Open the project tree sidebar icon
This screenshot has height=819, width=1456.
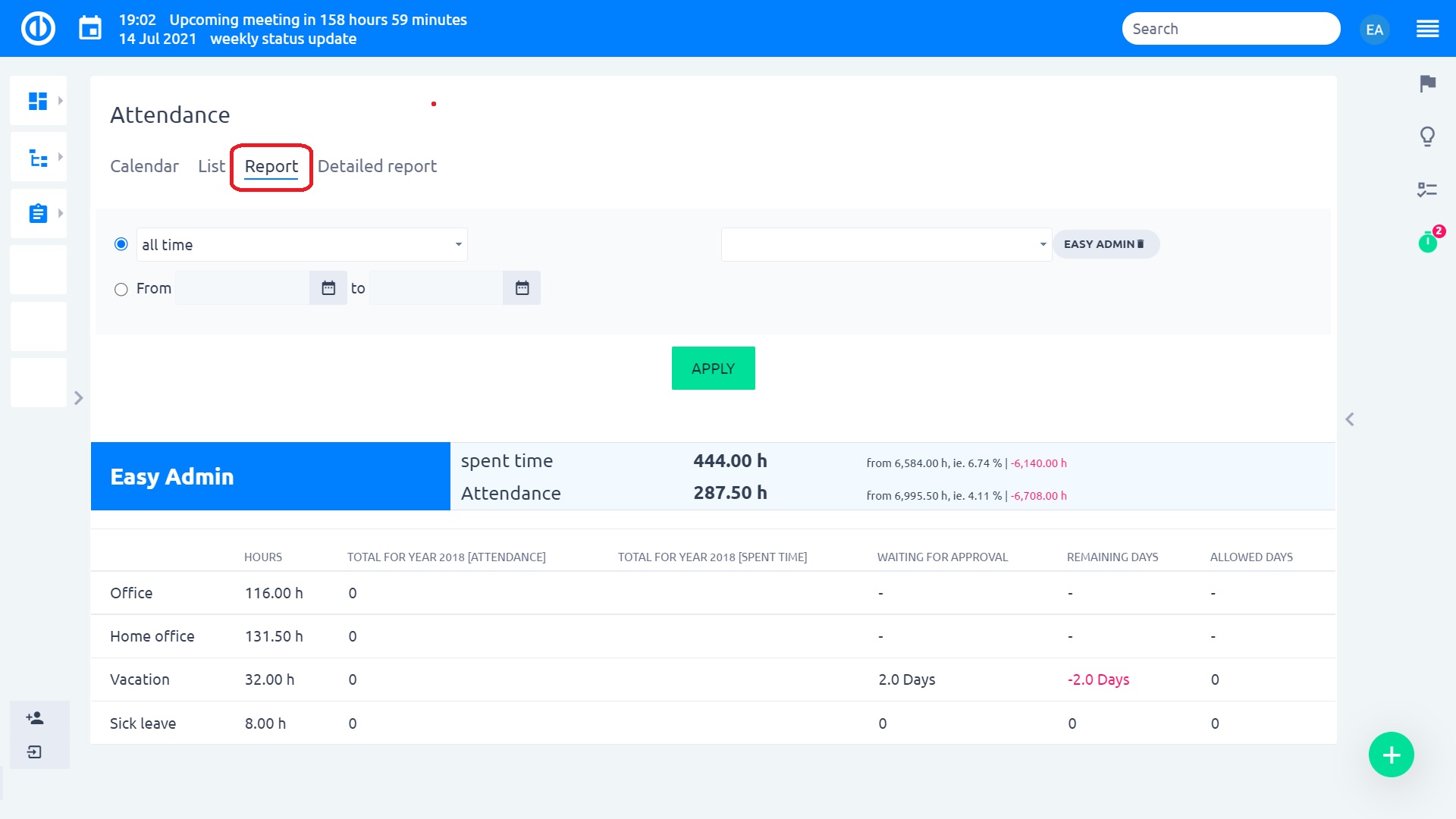pos(38,158)
